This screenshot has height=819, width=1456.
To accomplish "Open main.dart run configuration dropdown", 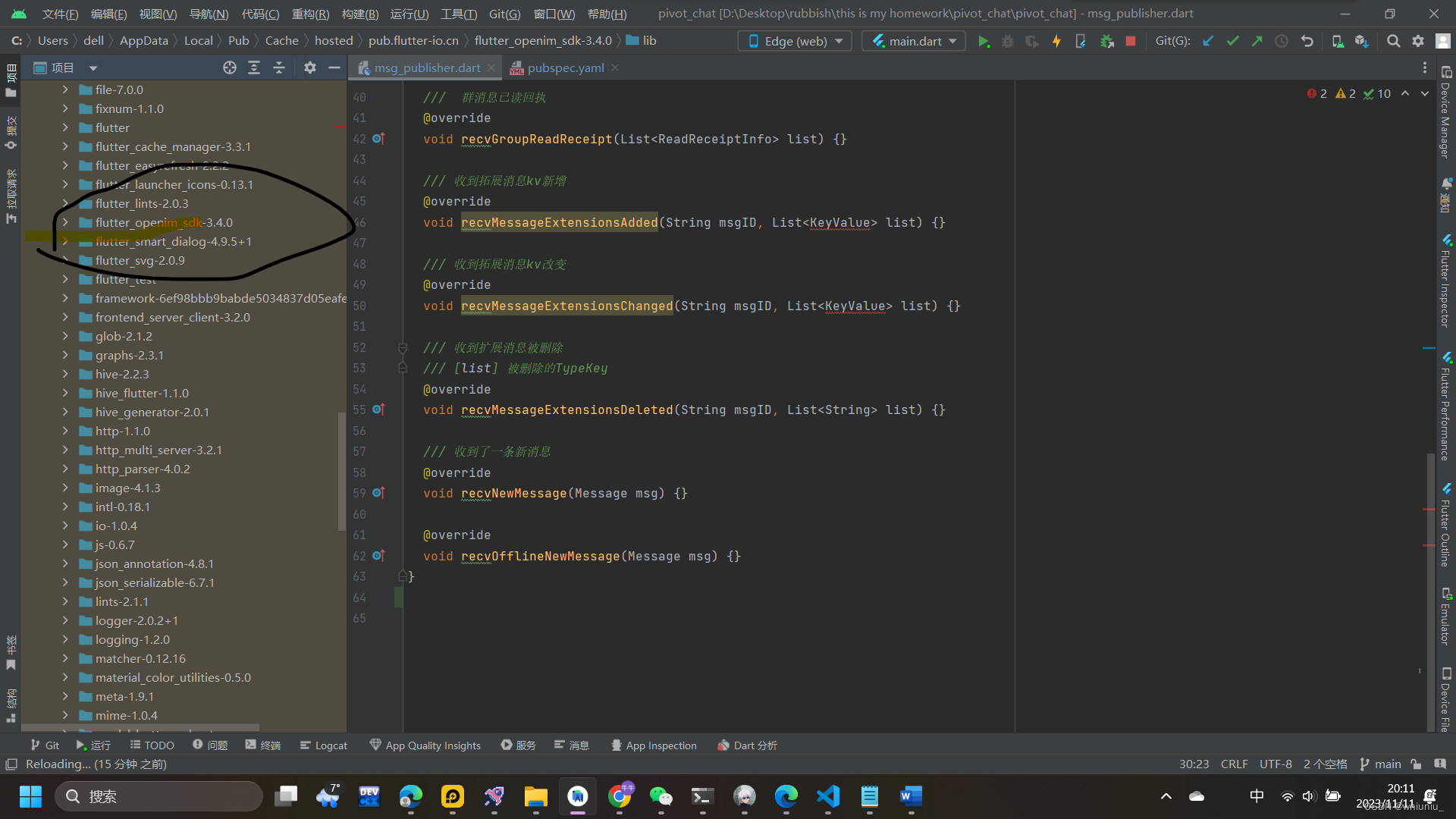I will click(914, 42).
